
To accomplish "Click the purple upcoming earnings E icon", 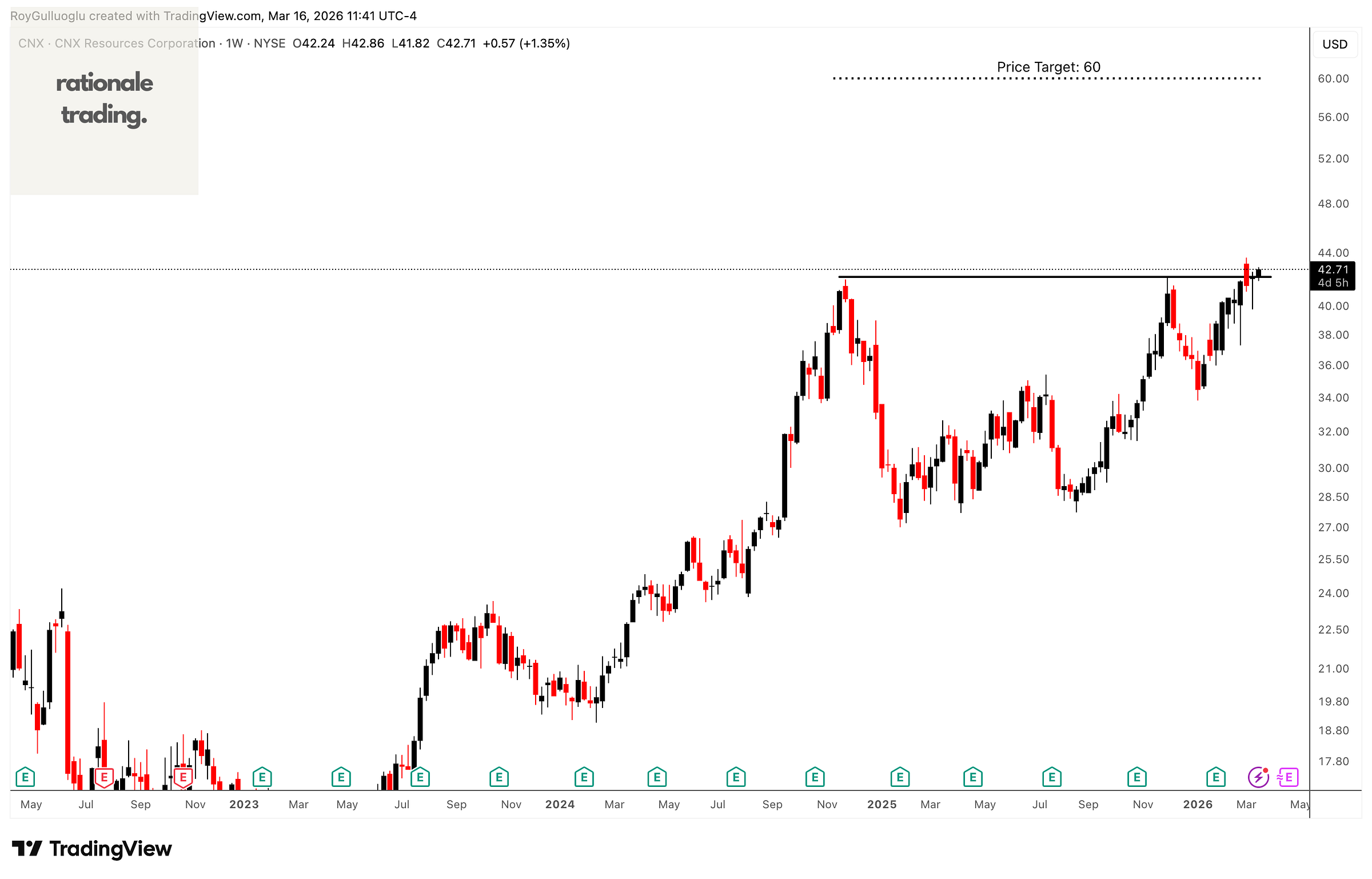I will pyautogui.click(x=1288, y=777).
